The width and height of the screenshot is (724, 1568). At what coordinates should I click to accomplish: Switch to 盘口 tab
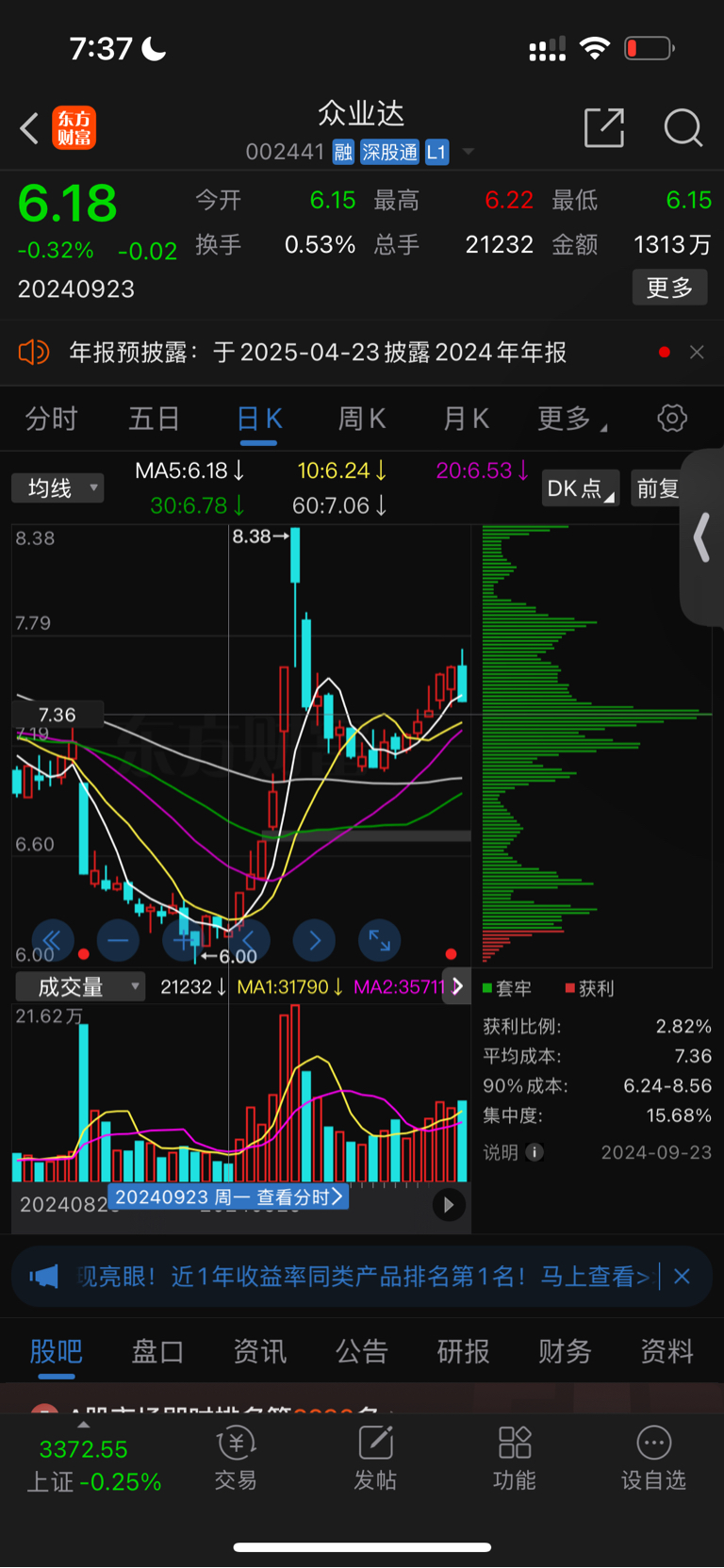[x=157, y=1351]
